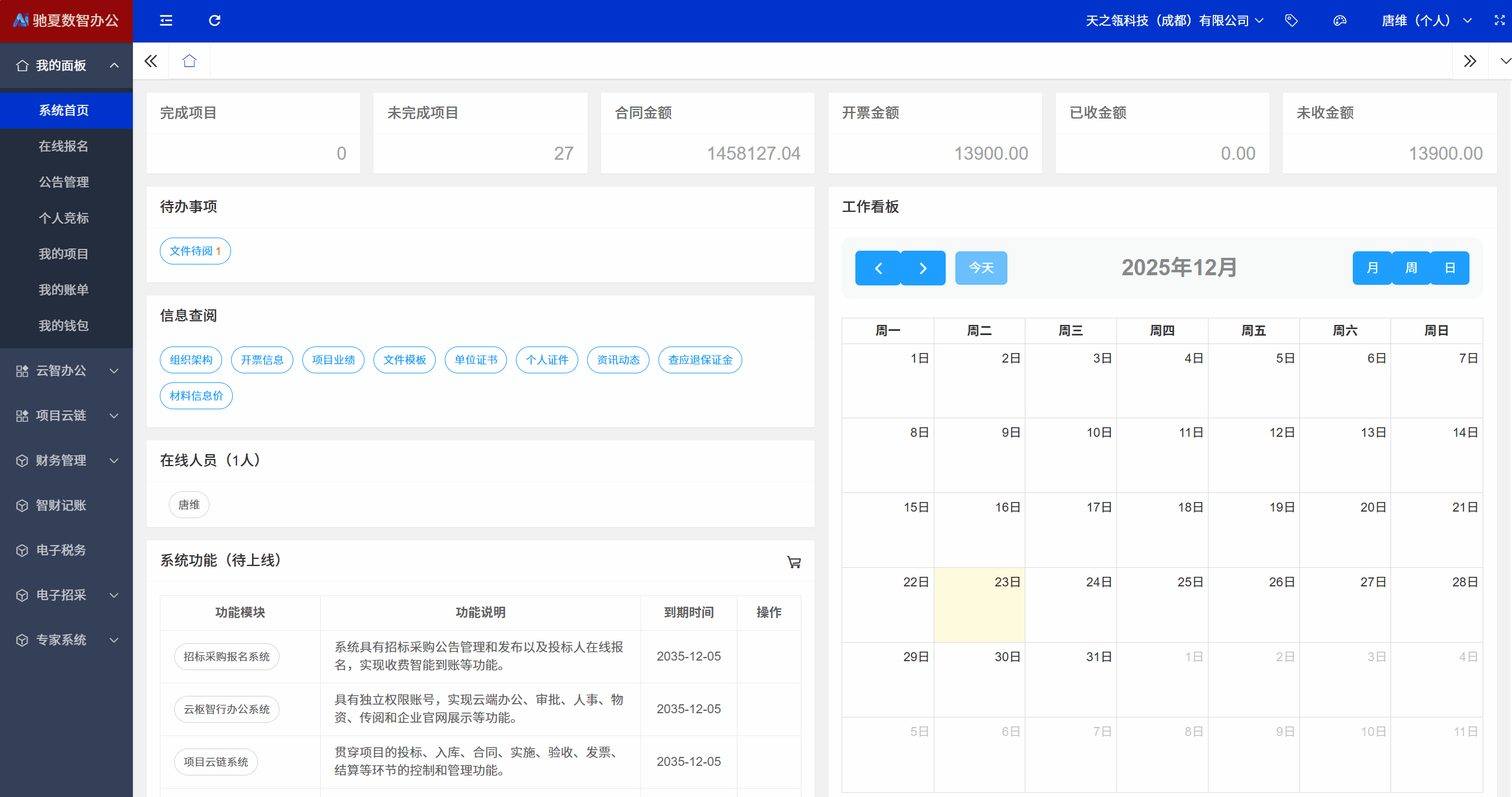Select 公告管理 menu item

(63, 182)
